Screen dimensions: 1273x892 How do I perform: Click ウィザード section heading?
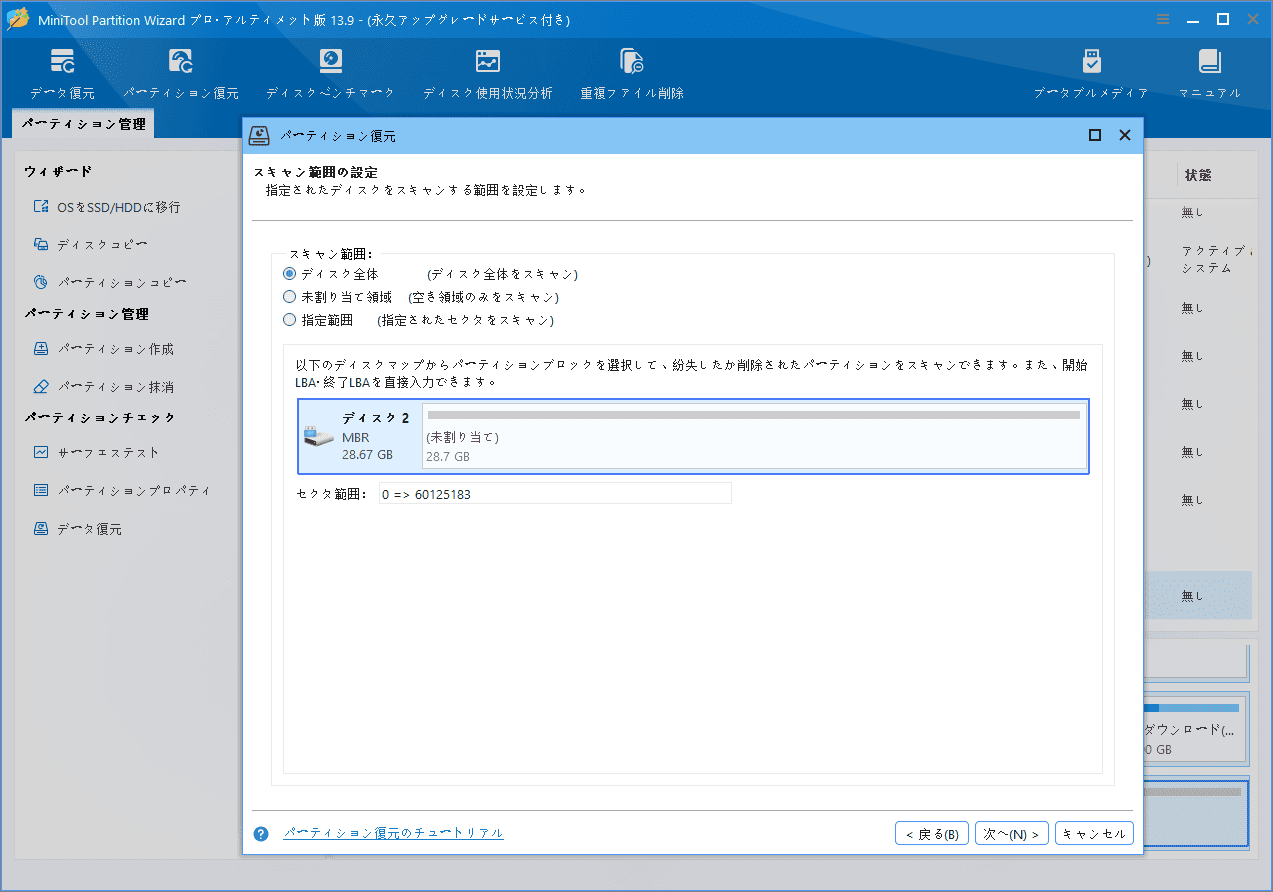click(x=58, y=172)
